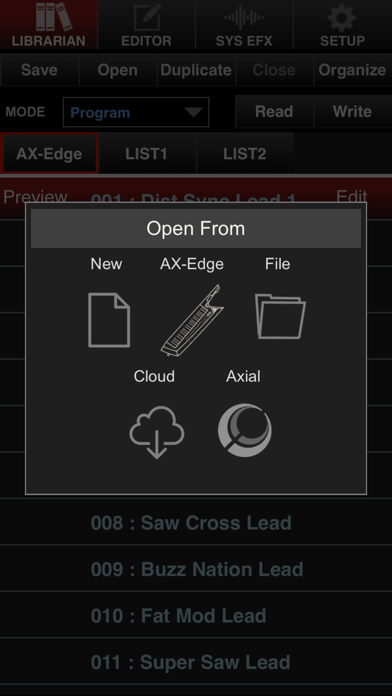392x696 pixels.
Task: Select 009 : Buzz Nation Lead program
Action: (196, 569)
